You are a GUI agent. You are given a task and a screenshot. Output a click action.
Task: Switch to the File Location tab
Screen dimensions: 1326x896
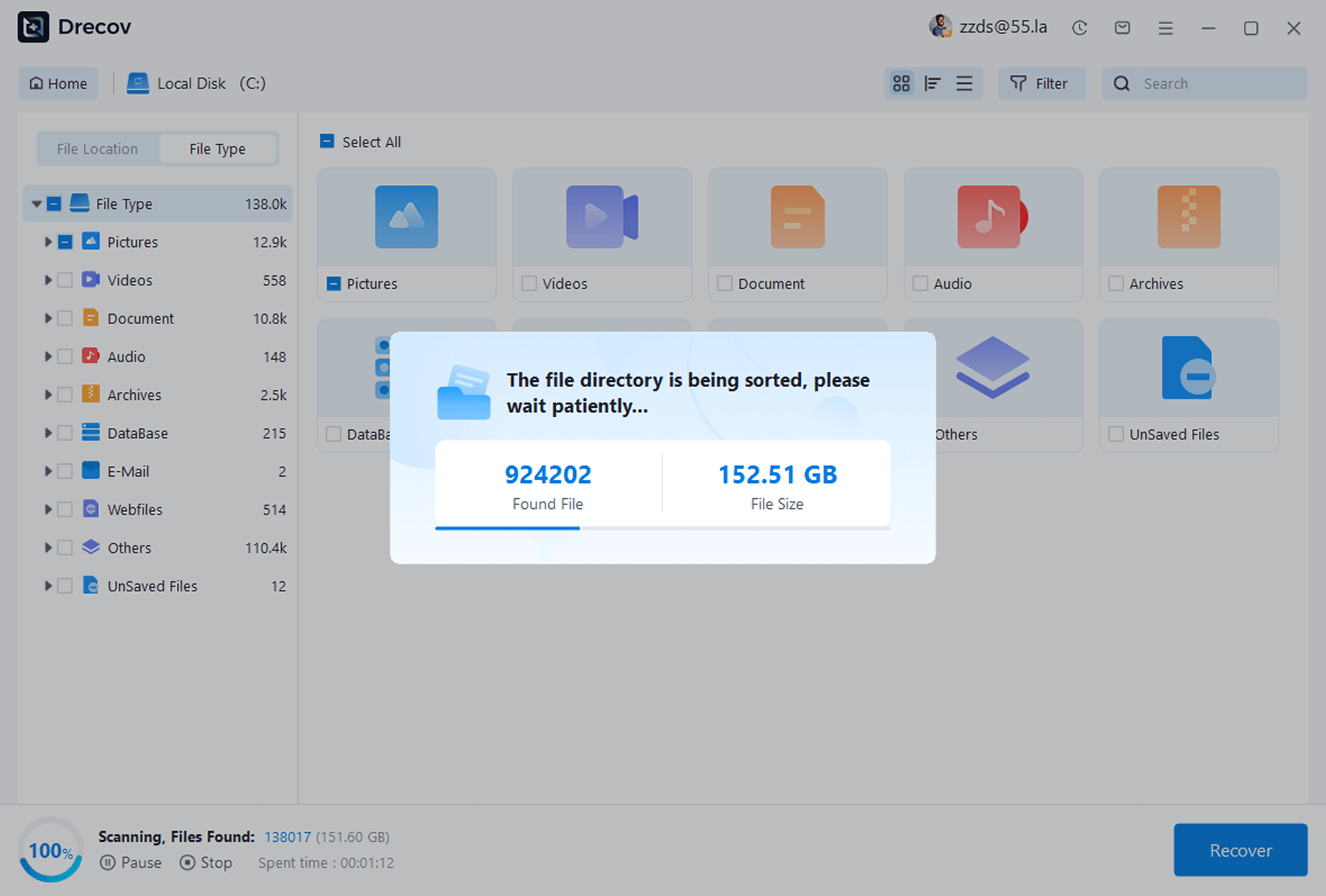click(x=97, y=149)
